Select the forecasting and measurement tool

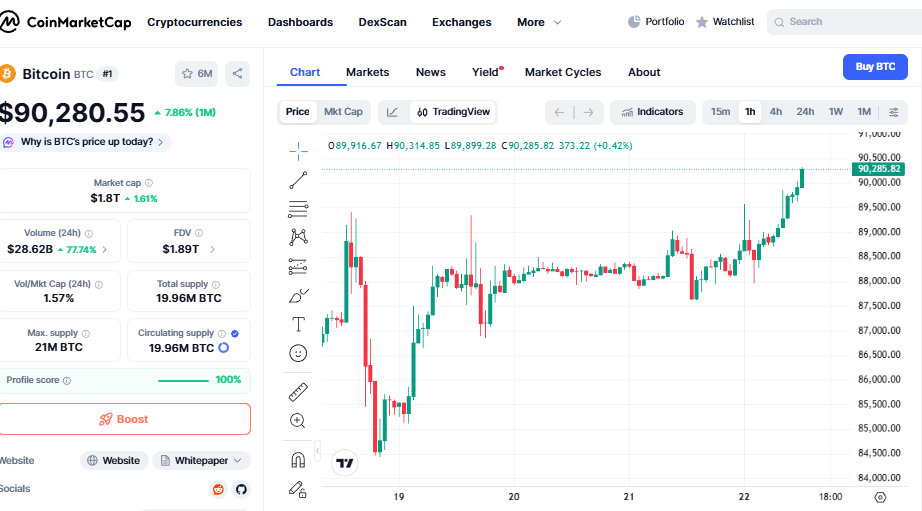(x=298, y=266)
